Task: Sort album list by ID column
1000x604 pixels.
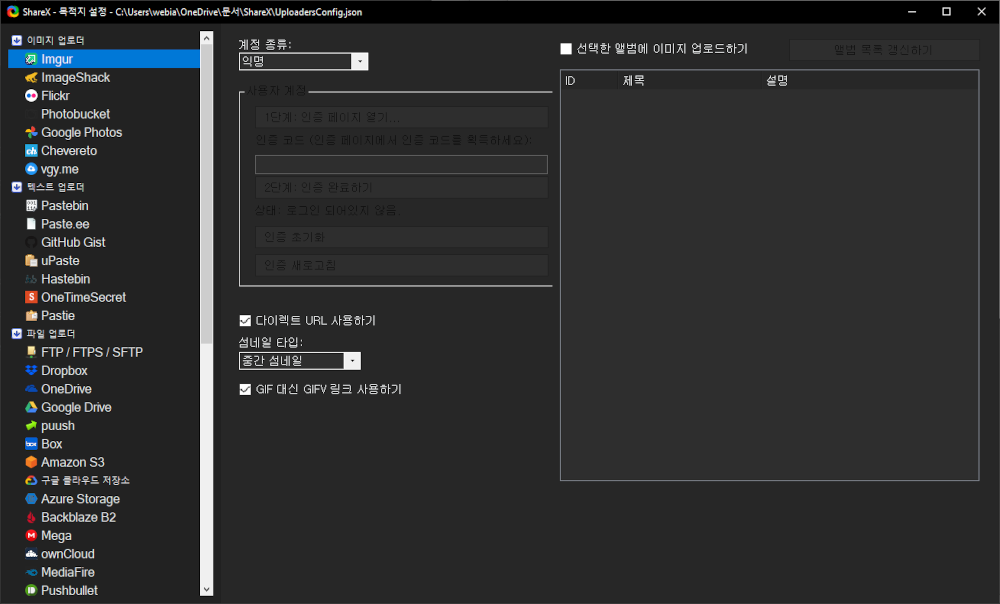Action: (x=589, y=81)
